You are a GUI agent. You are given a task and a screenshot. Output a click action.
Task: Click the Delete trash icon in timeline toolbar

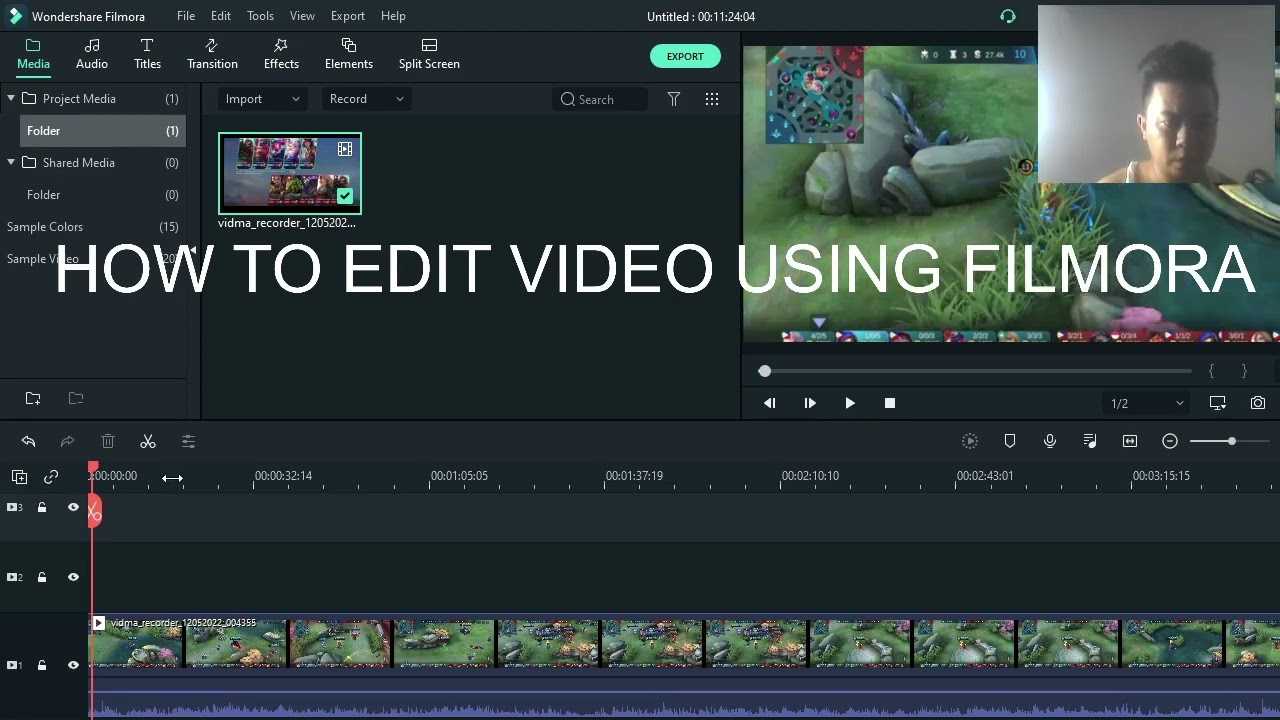[108, 441]
